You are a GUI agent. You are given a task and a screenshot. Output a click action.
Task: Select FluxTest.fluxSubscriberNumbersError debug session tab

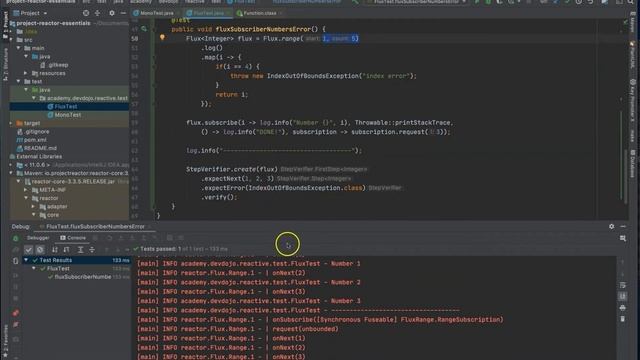coord(95,227)
